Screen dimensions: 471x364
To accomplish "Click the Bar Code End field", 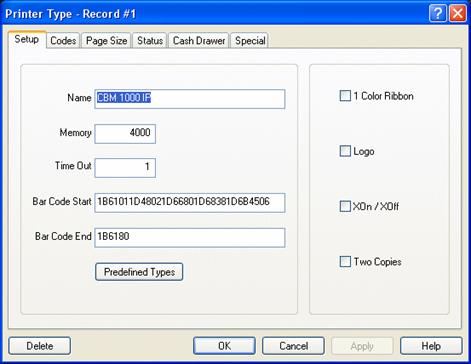I will 190,238.
